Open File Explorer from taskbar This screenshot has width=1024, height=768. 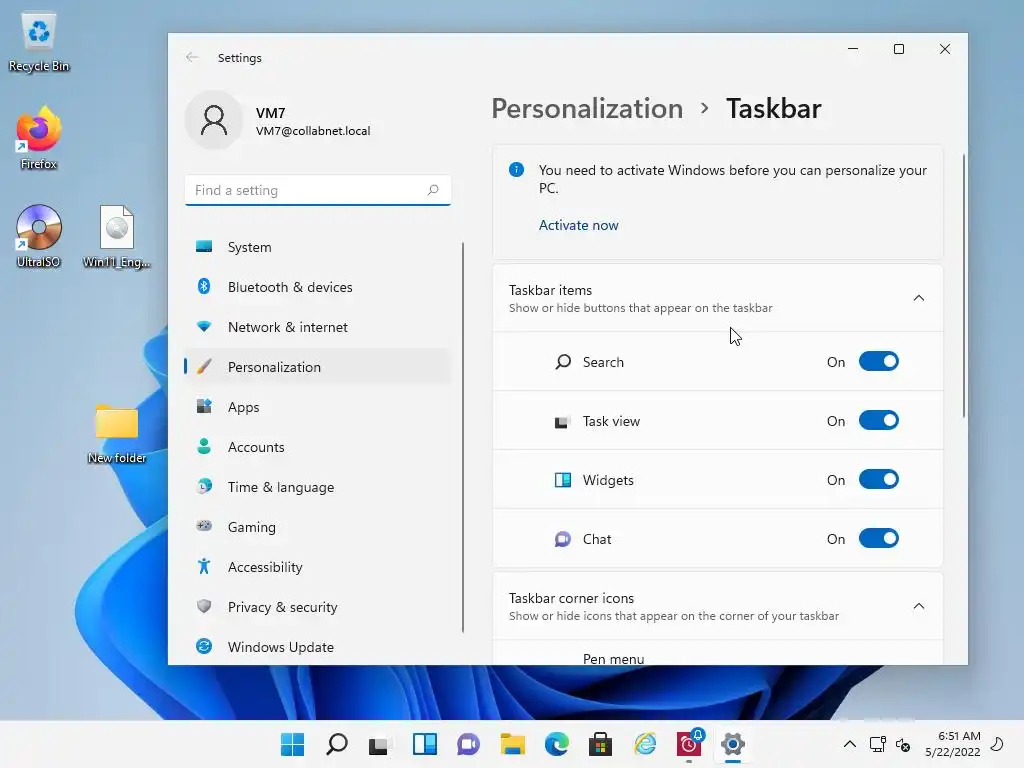coord(513,744)
